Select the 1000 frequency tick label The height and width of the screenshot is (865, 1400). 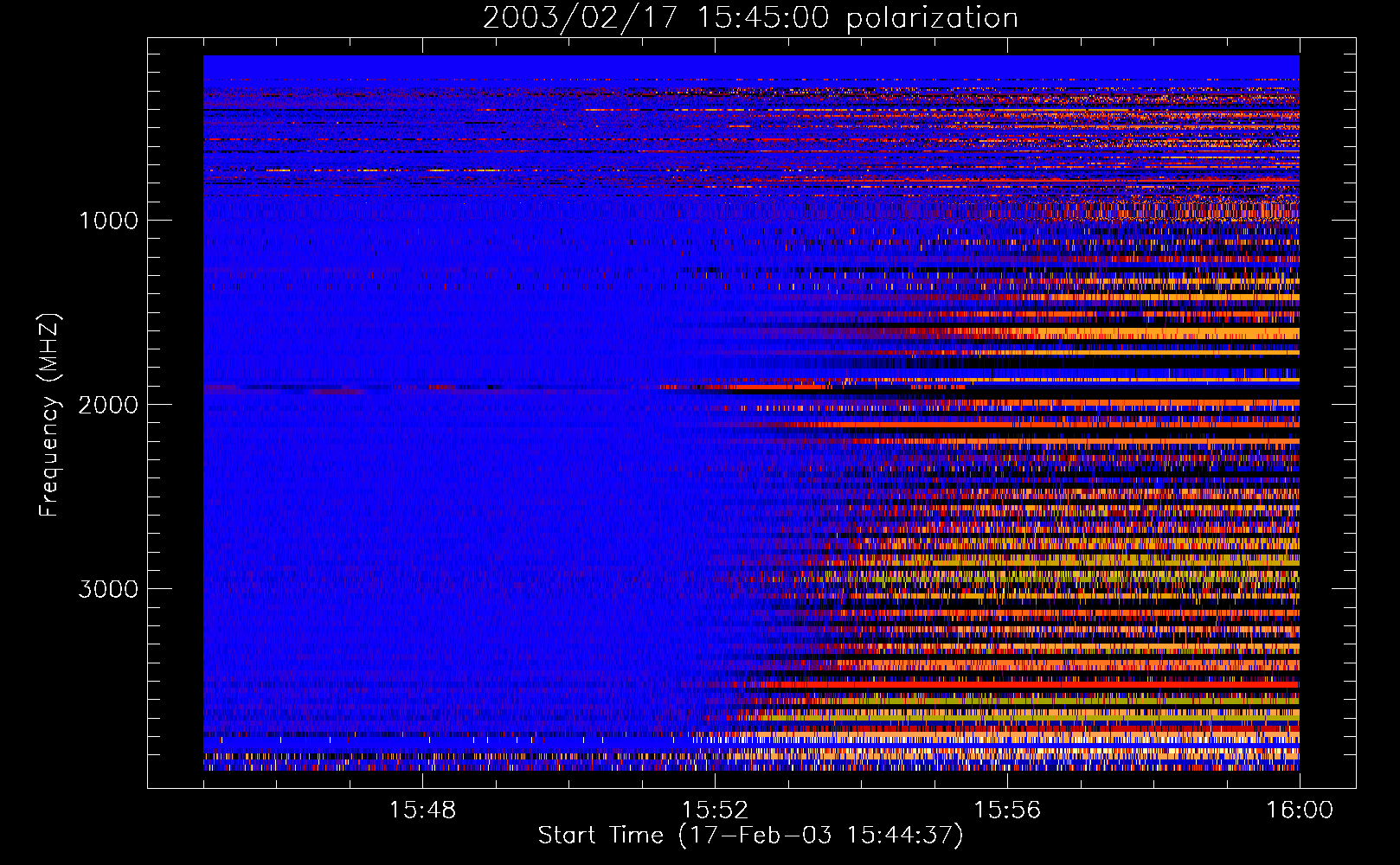108,221
